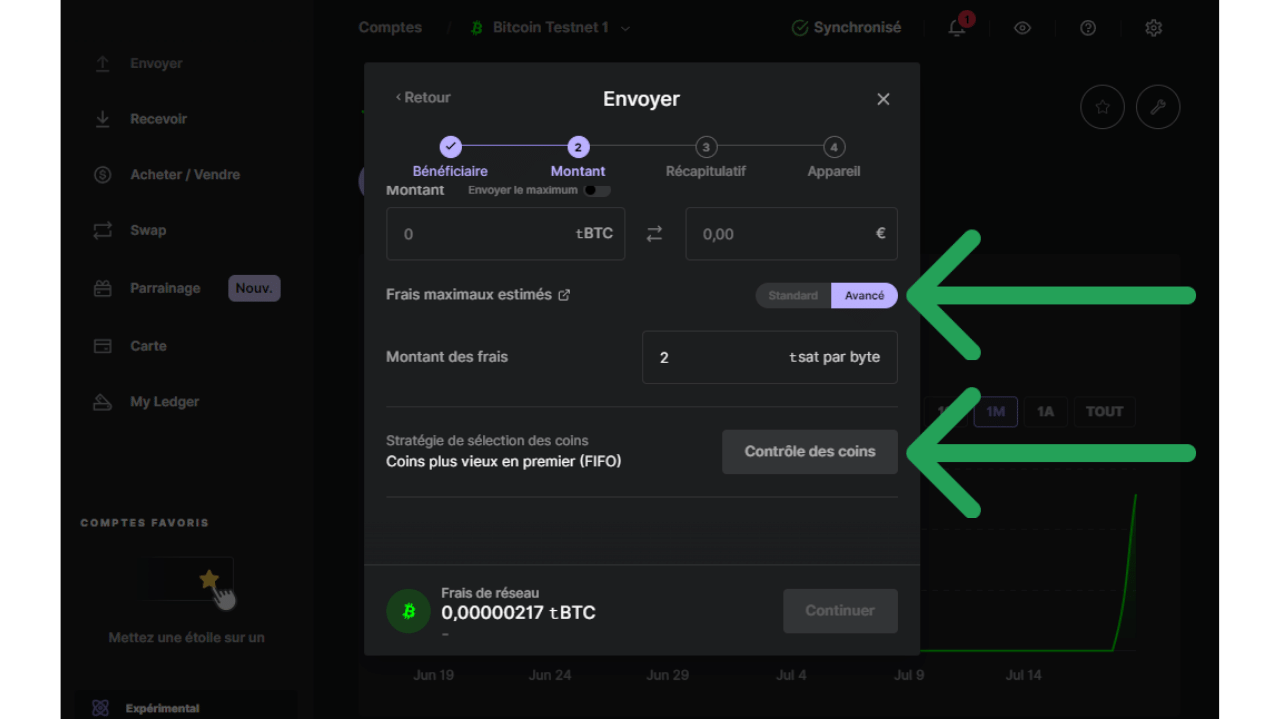Open the Carte section
The width and height of the screenshot is (1280, 720).
(x=148, y=346)
